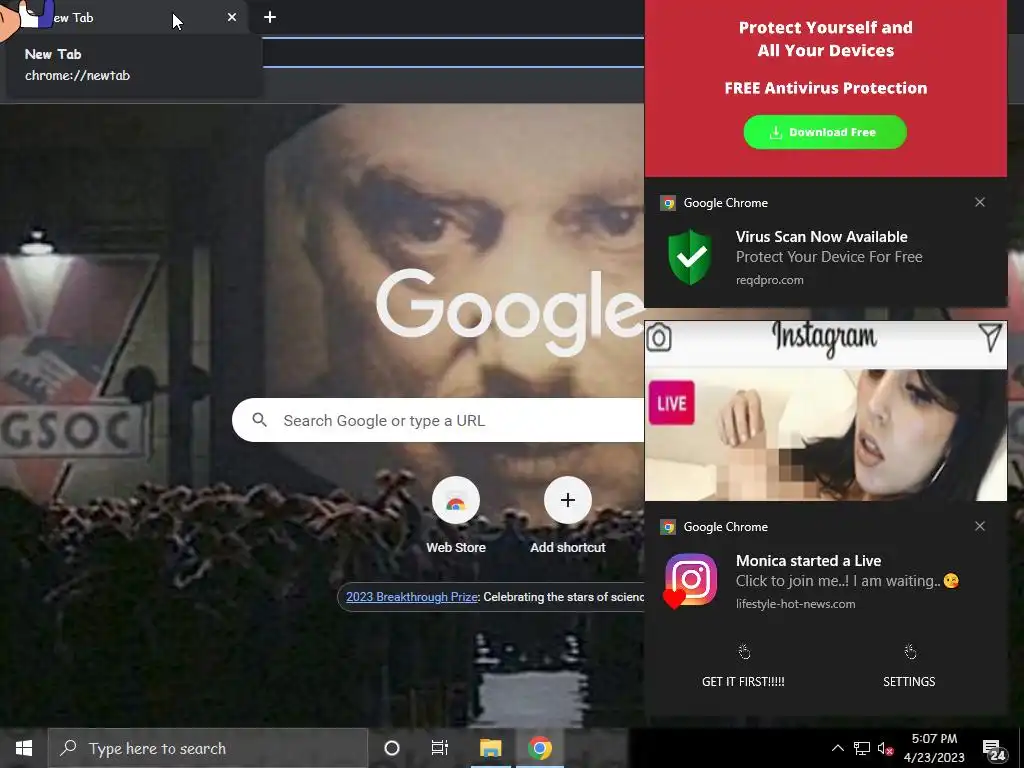Open Cortana circle icon on taskbar

(392, 748)
